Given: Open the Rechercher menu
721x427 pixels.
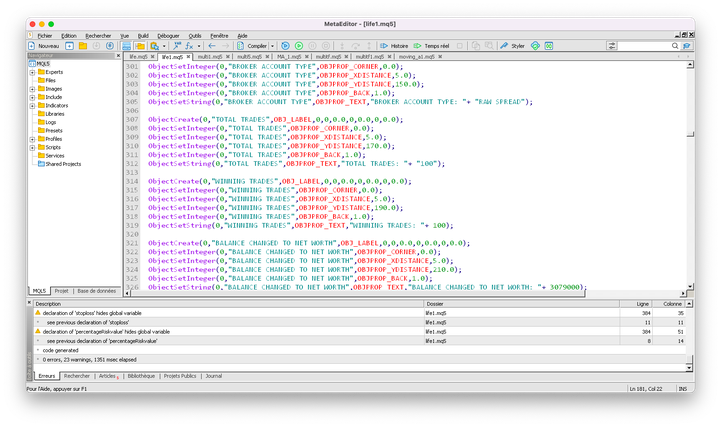Looking at the screenshot, I should coord(98,36).
